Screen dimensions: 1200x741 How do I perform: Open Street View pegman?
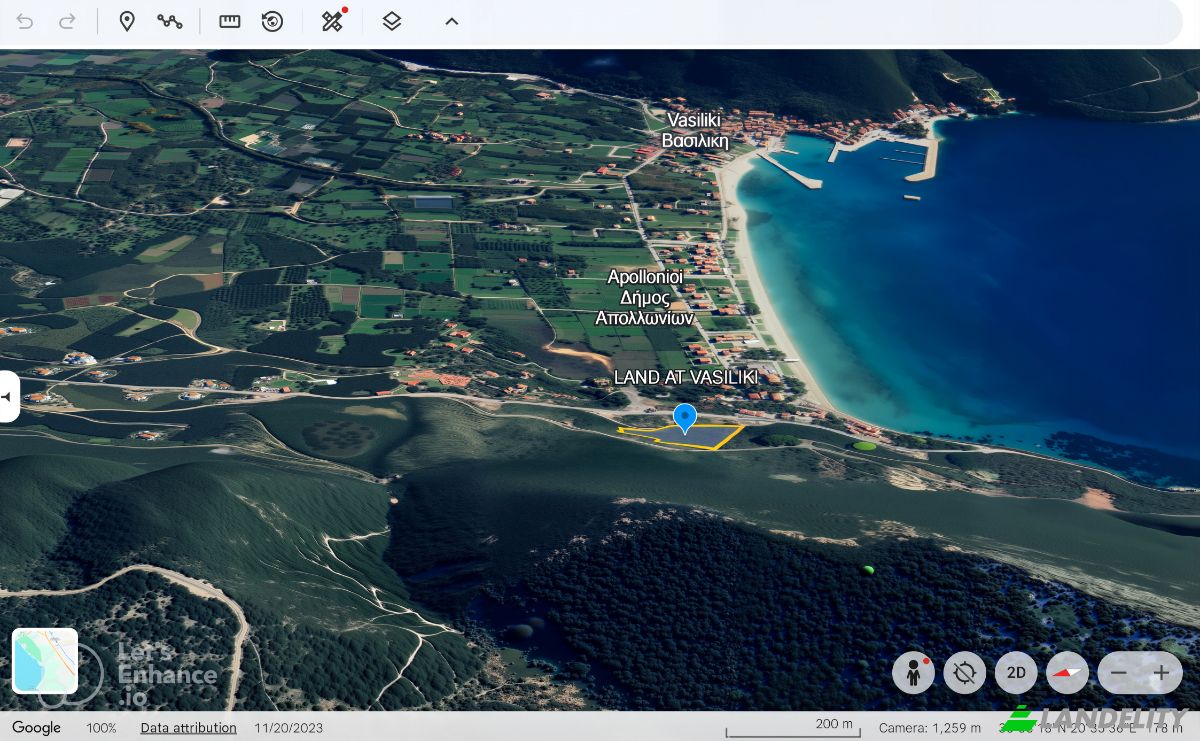coord(913,673)
